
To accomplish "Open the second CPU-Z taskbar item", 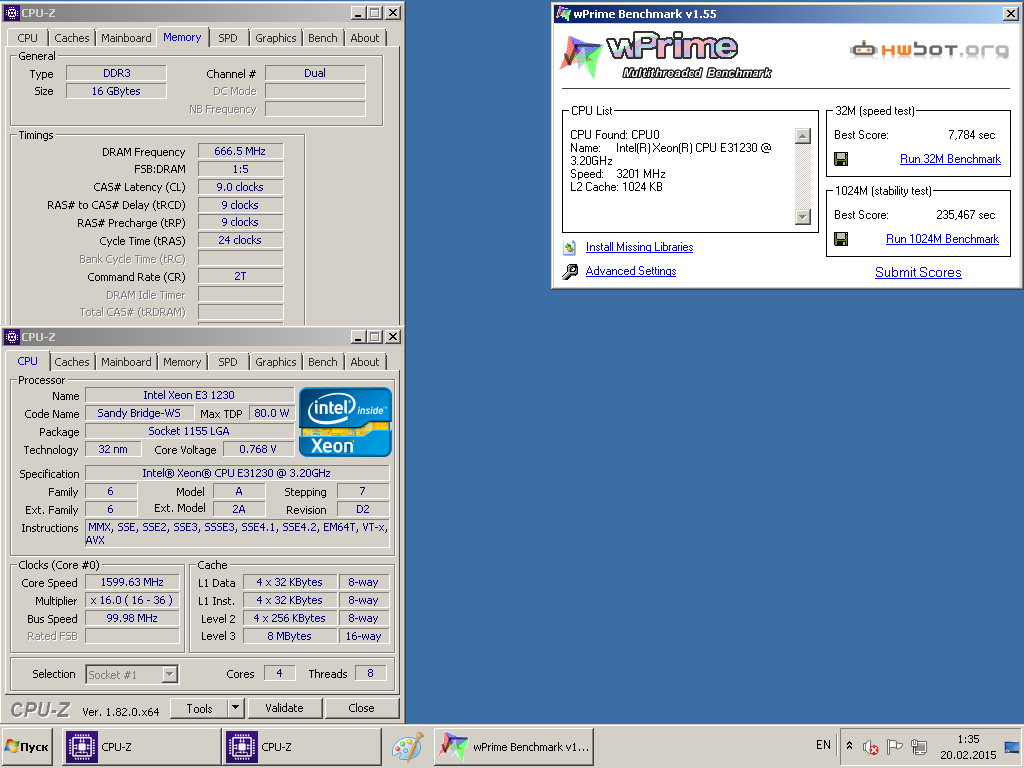I will 302,746.
